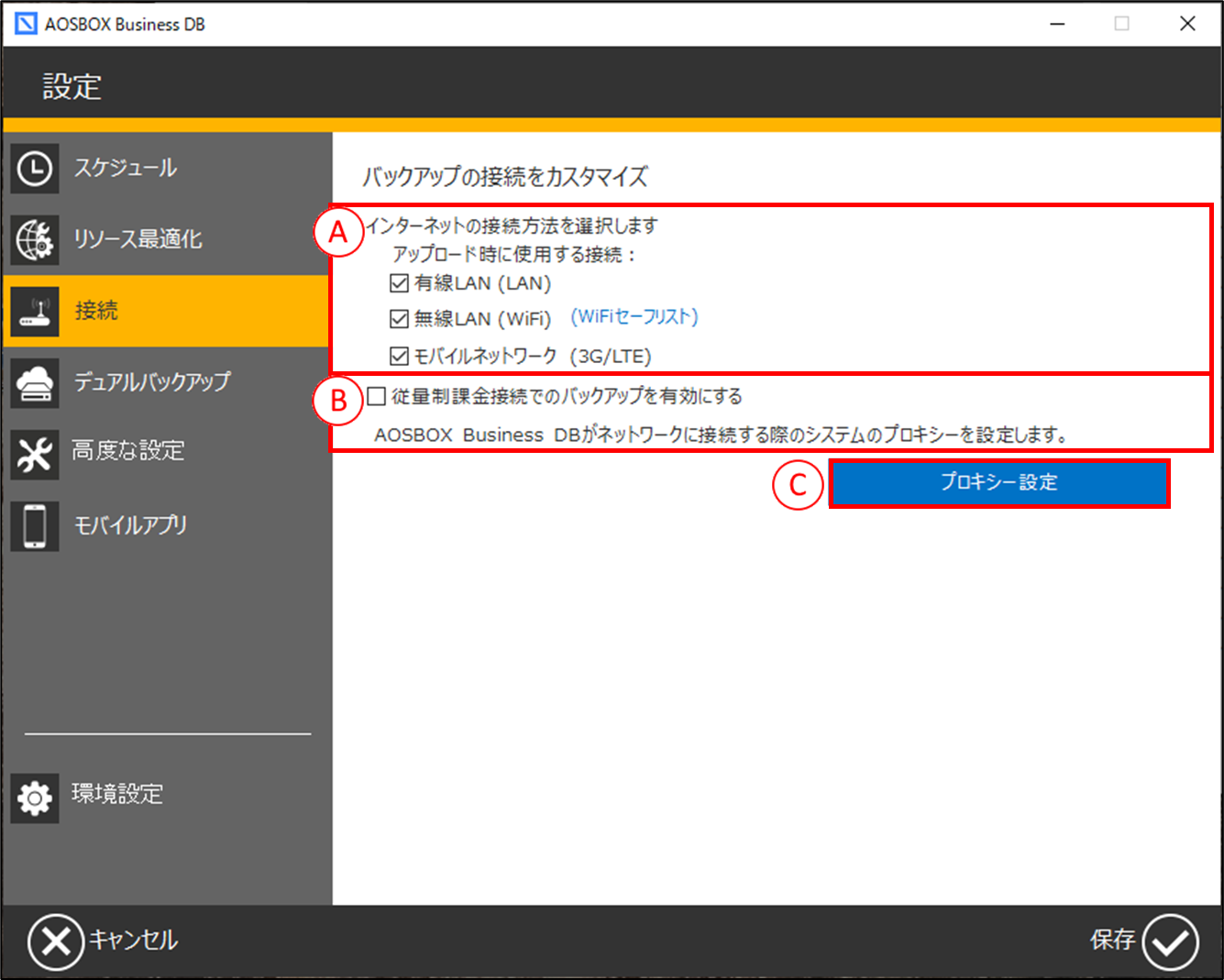Click the アップロード時に使用する接続 label
Screen dimensions: 1224x980
513,255
